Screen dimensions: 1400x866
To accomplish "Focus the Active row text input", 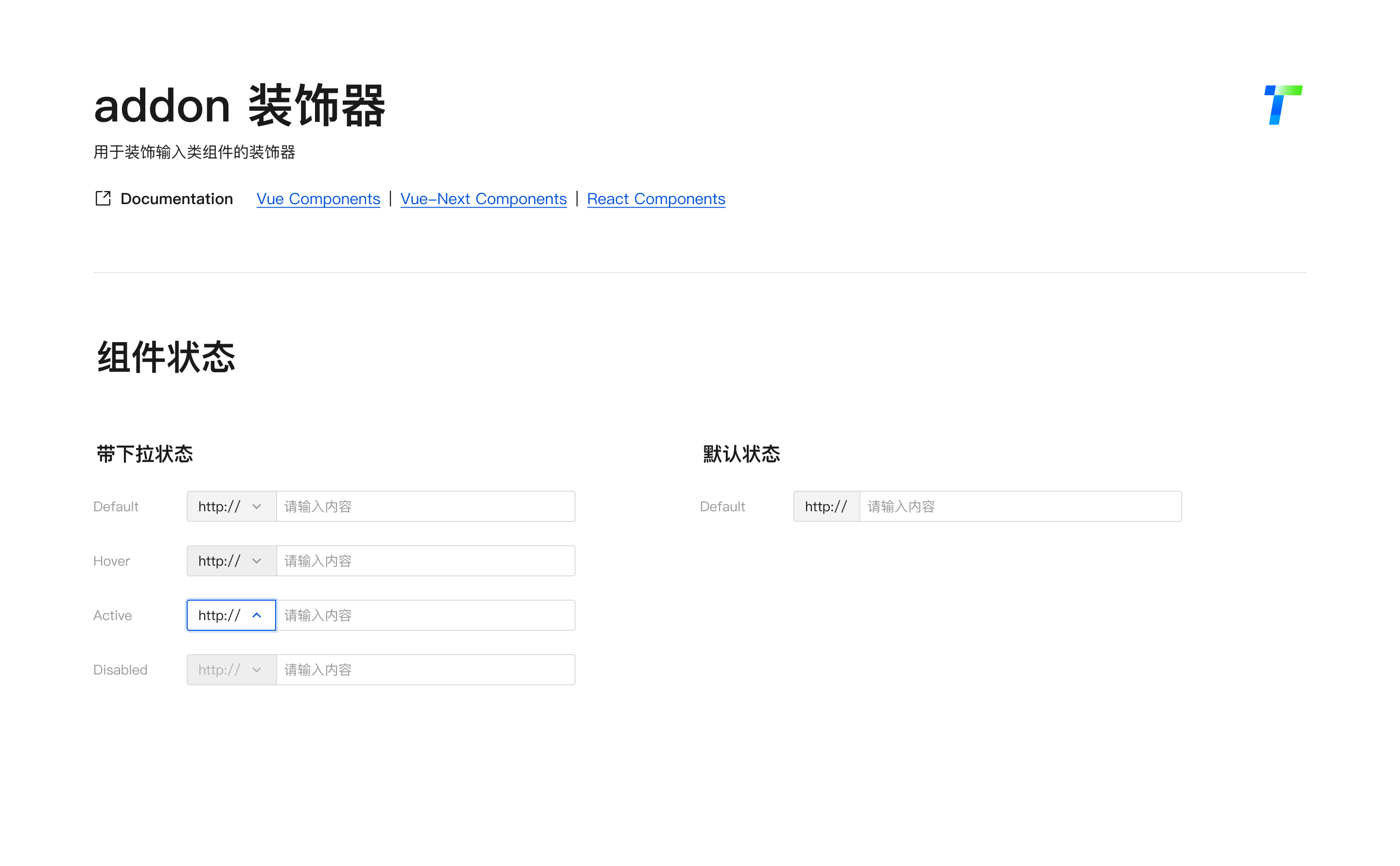I will pos(425,615).
